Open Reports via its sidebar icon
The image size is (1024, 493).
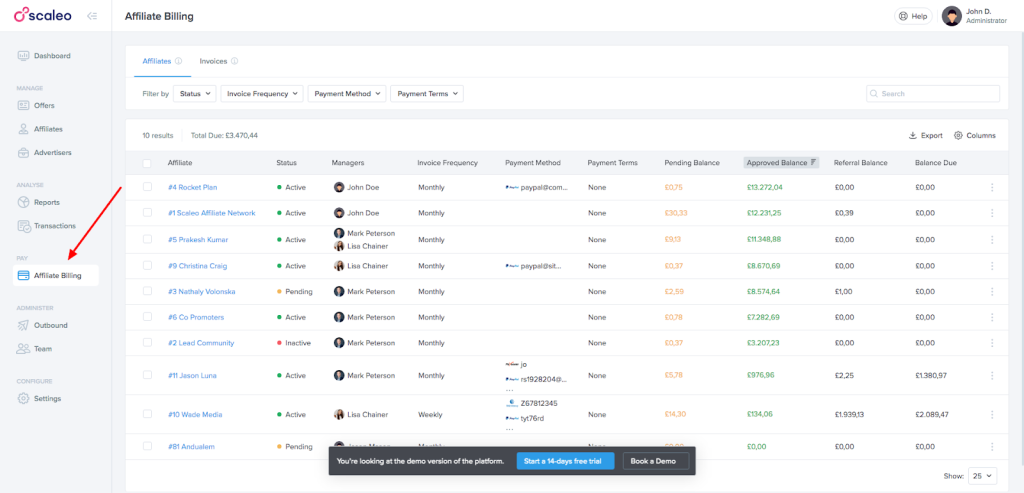(24, 202)
